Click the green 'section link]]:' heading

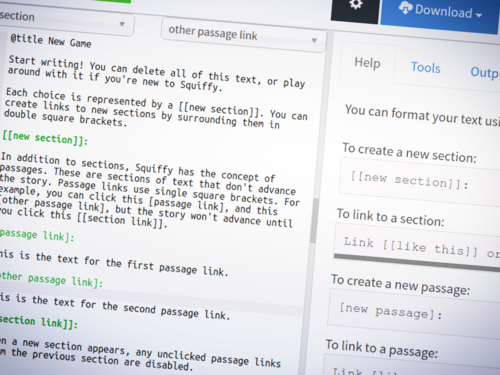(39, 321)
